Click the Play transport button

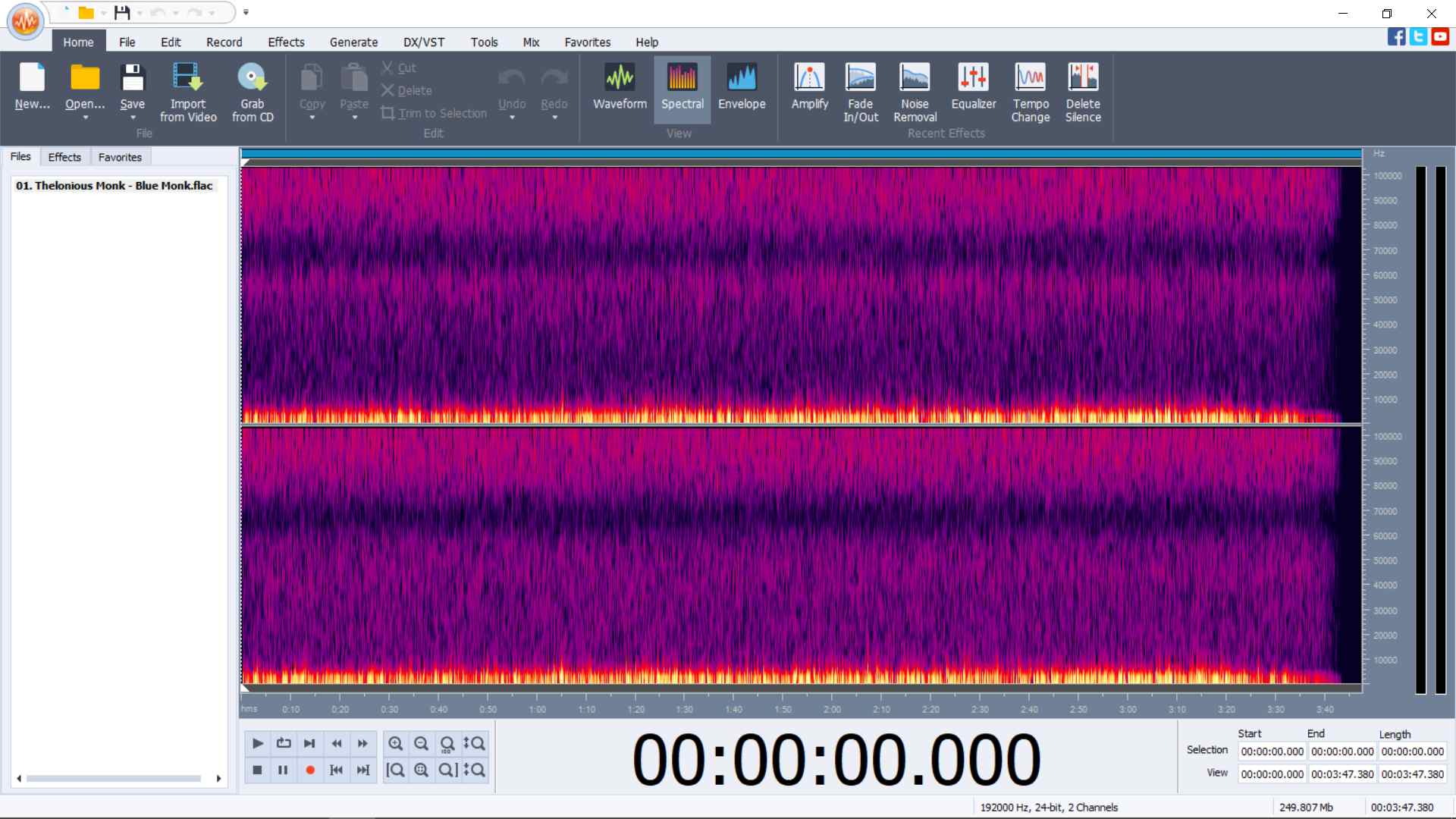258,743
